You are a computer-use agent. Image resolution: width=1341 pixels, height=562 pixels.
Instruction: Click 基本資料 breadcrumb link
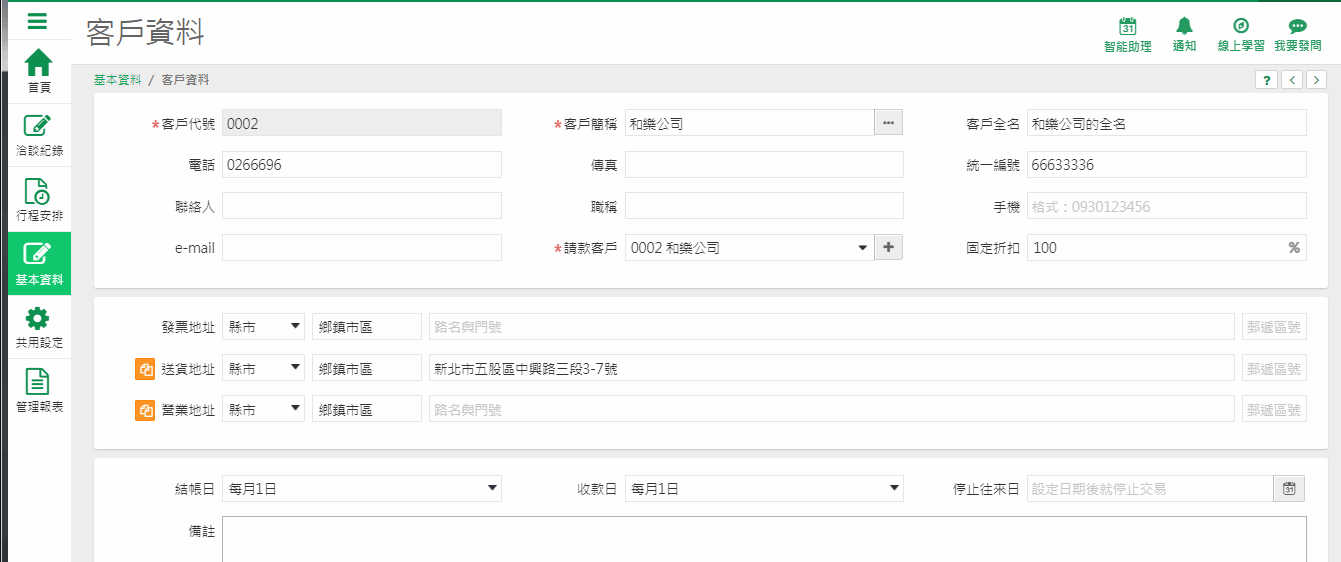[118, 80]
